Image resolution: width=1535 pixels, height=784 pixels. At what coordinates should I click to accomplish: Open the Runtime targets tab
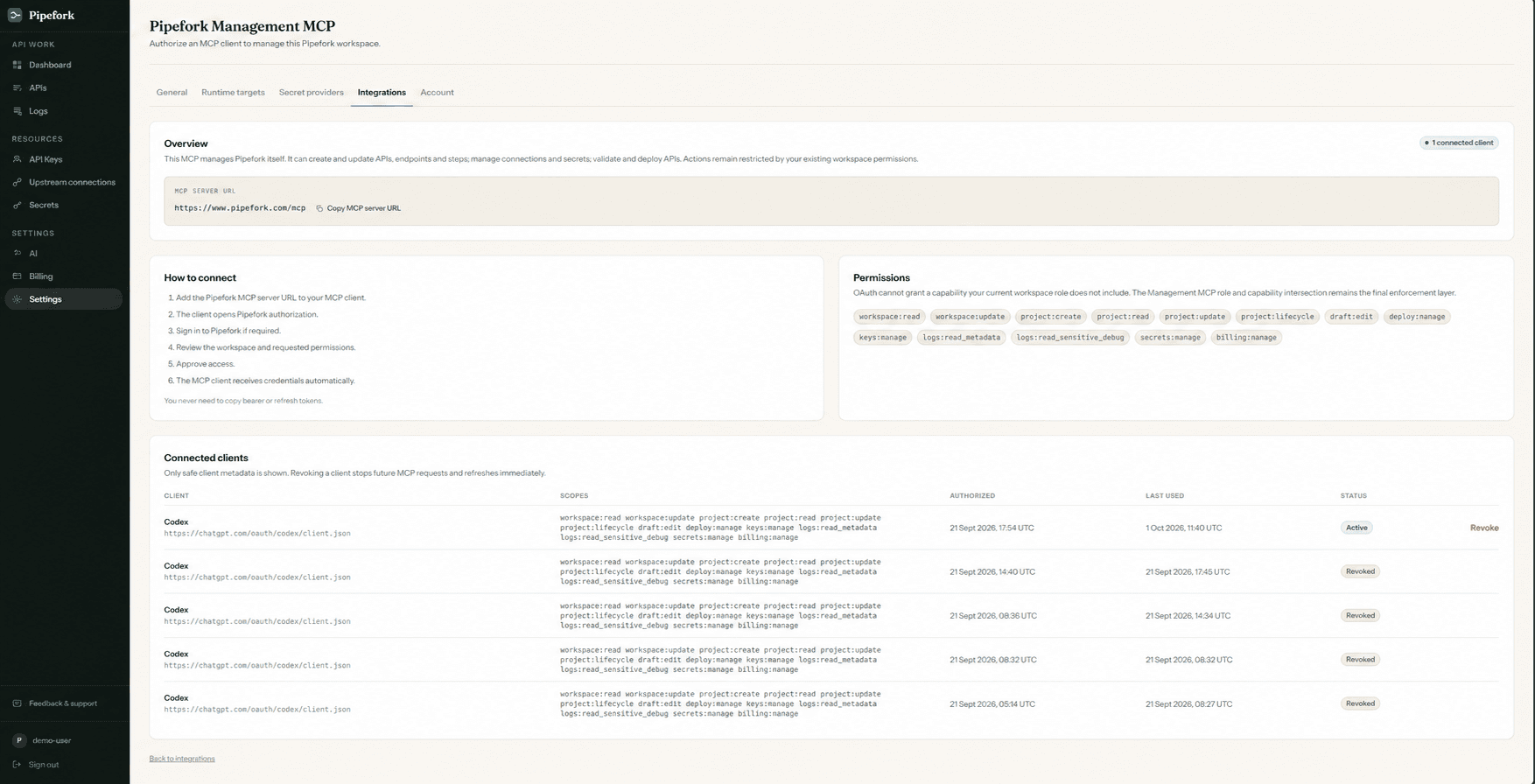tap(233, 92)
